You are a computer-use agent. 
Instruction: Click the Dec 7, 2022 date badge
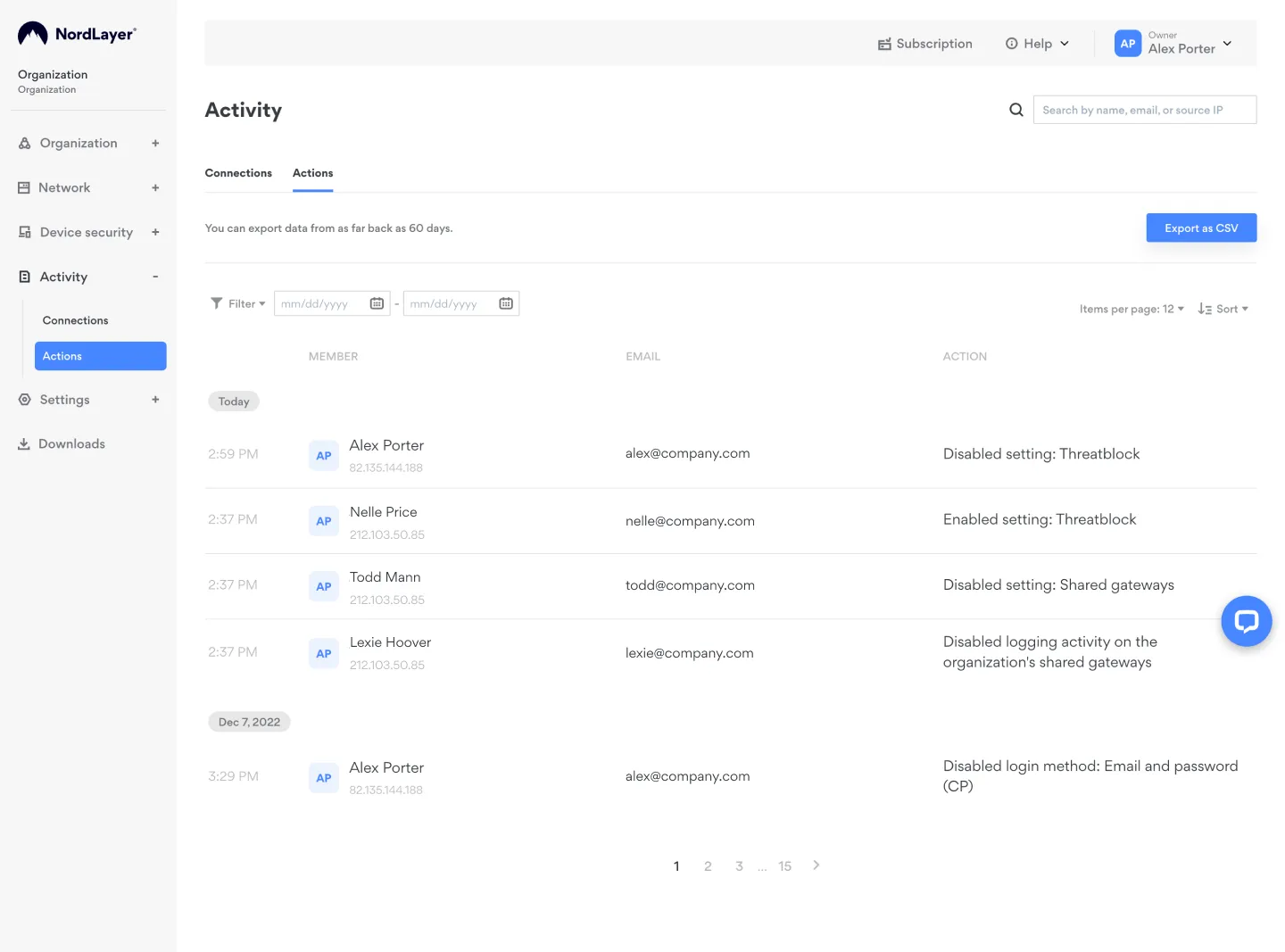click(249, 722)
